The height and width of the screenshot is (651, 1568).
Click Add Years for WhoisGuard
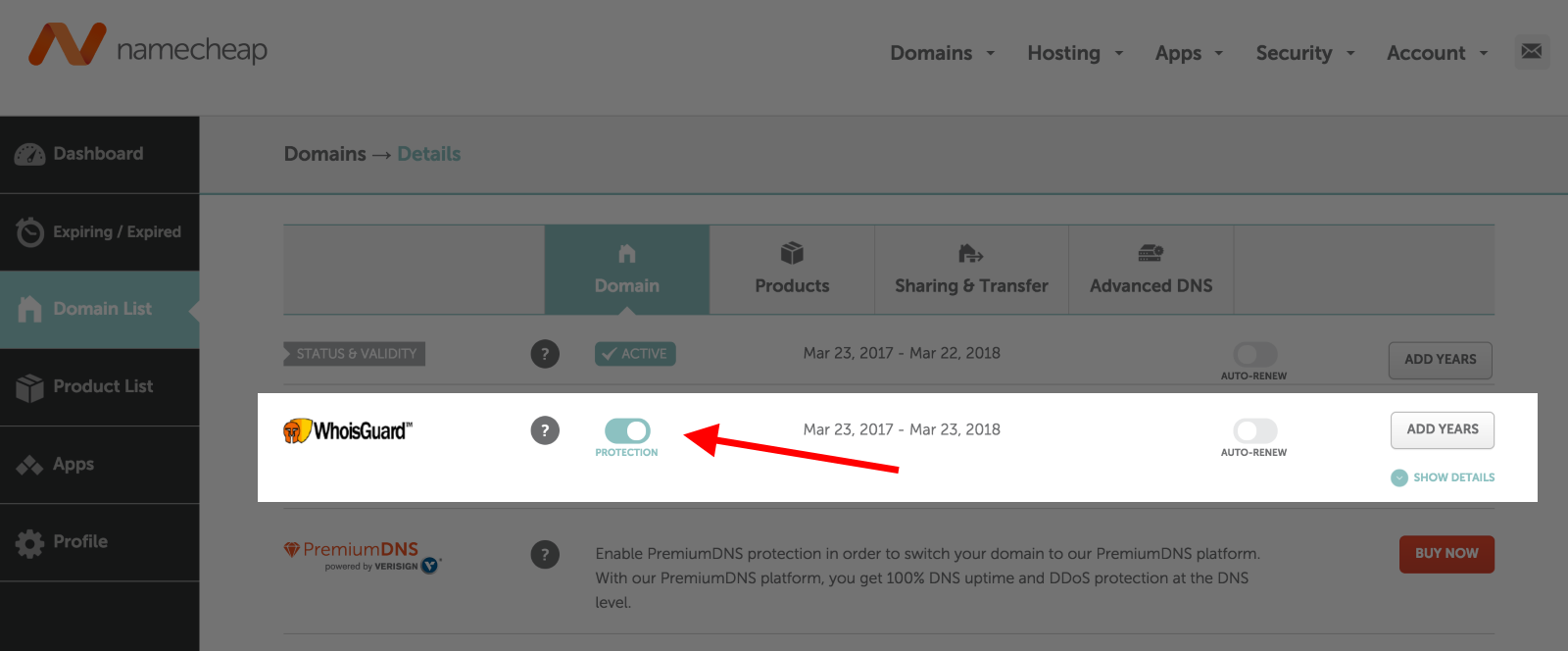pyautogui.click(x=1443, y=429)
